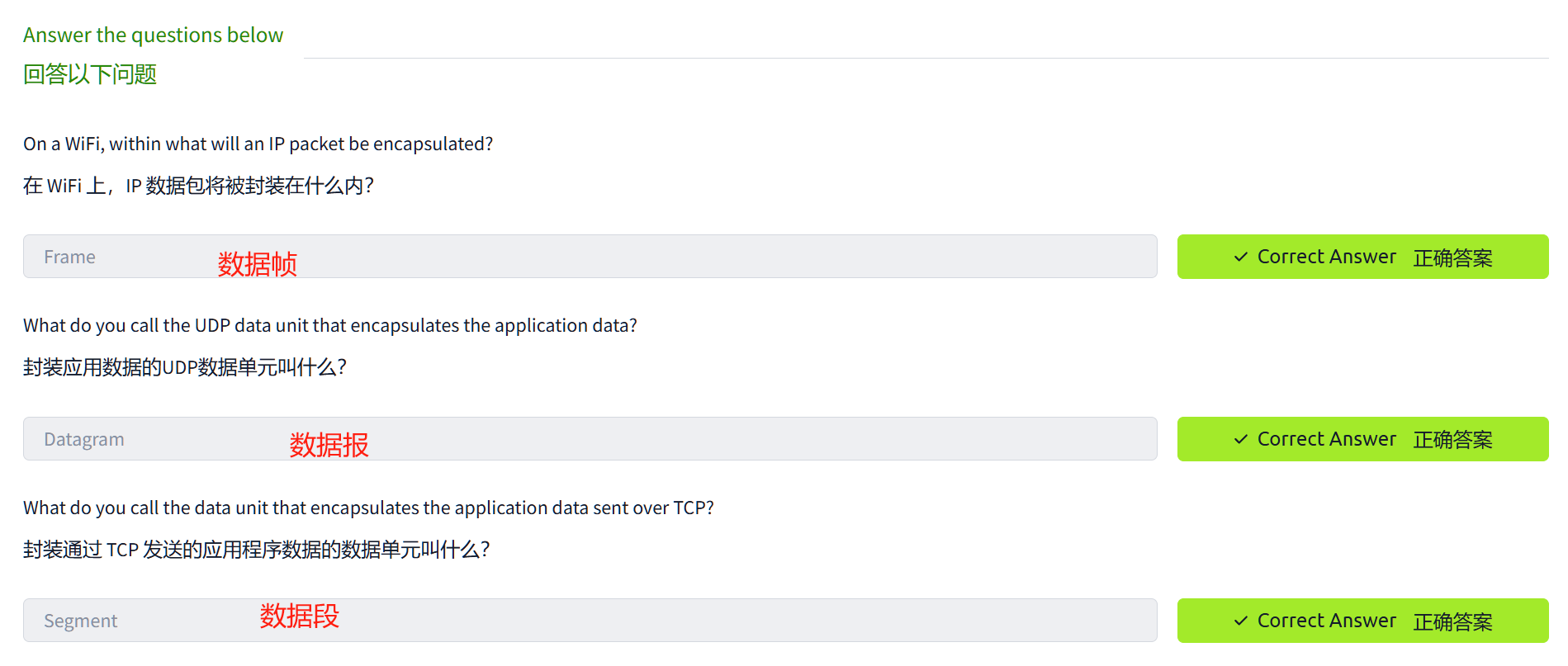Click checkmark icon in Segment row button
Screen dimensions: 1568x666
tap(1240, 621)
